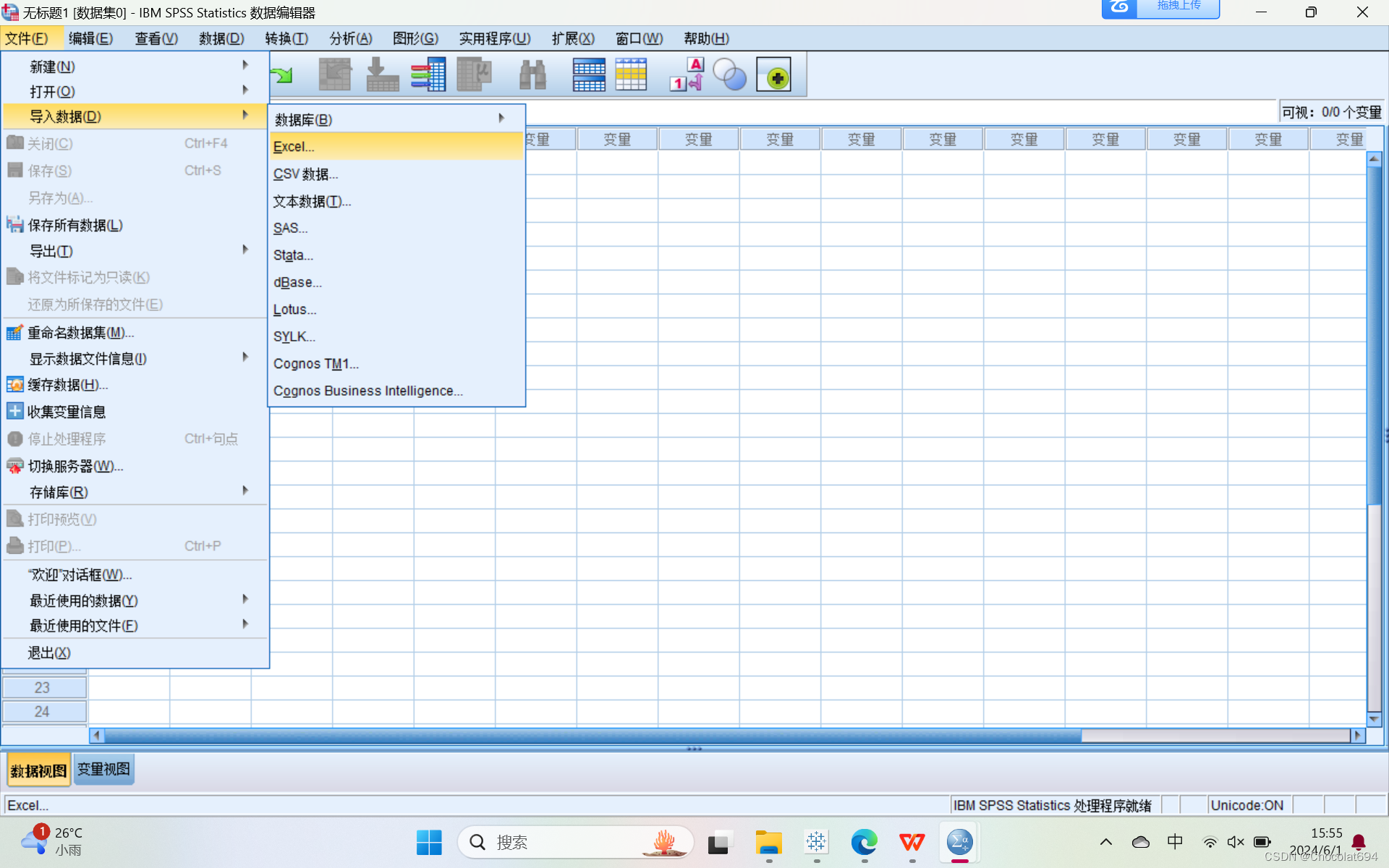1389x868 pixels.
Task: Click the Select Cases toolbar icon
Action: [631, 75]
